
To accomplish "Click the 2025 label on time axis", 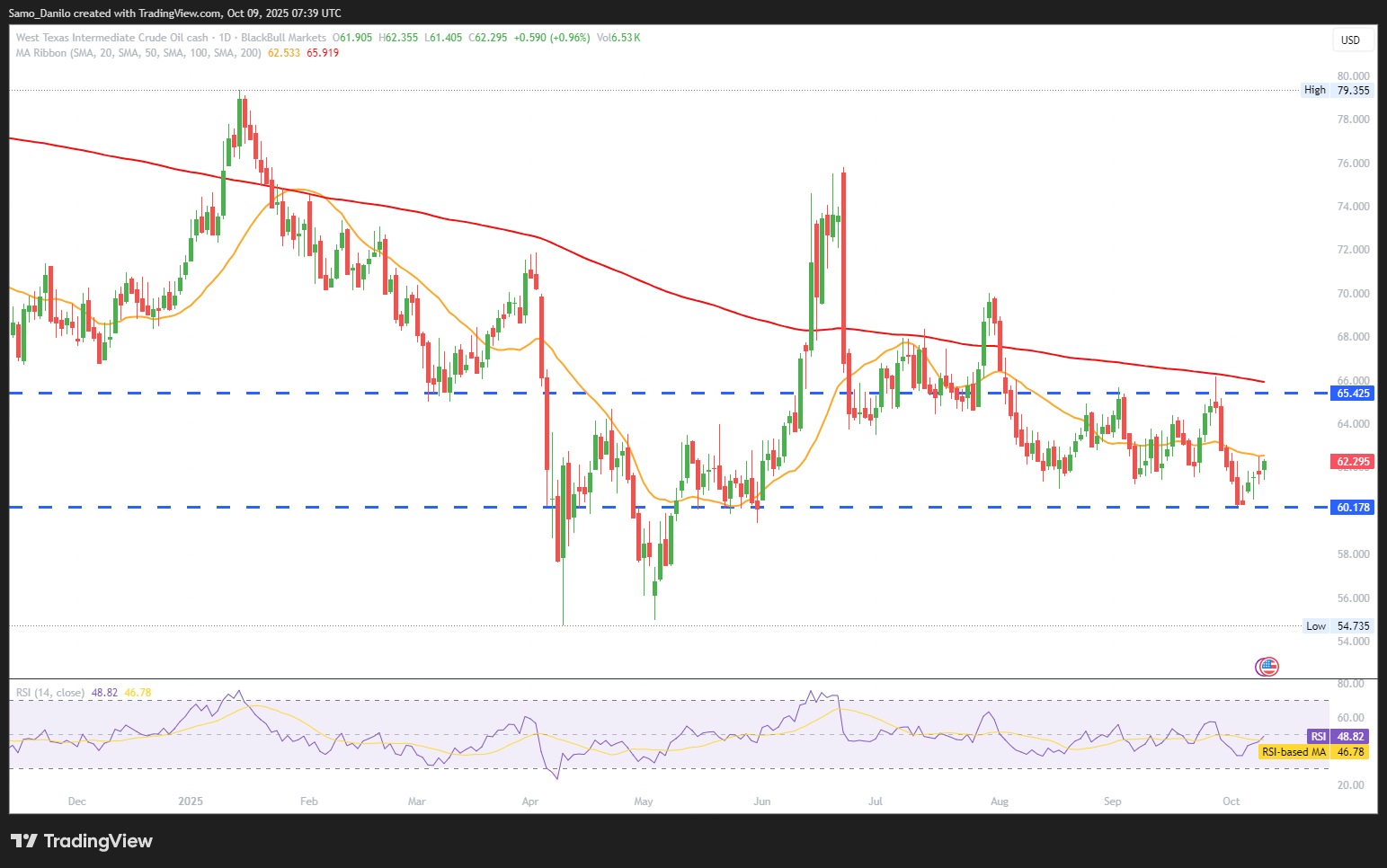I will coord(191,802).
